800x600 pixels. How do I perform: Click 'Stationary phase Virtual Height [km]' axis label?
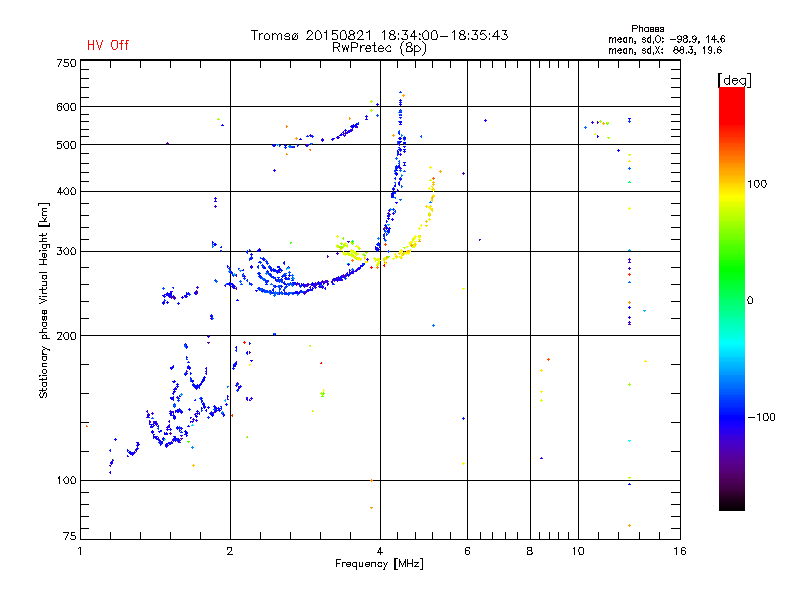click(x=44, y=300)
